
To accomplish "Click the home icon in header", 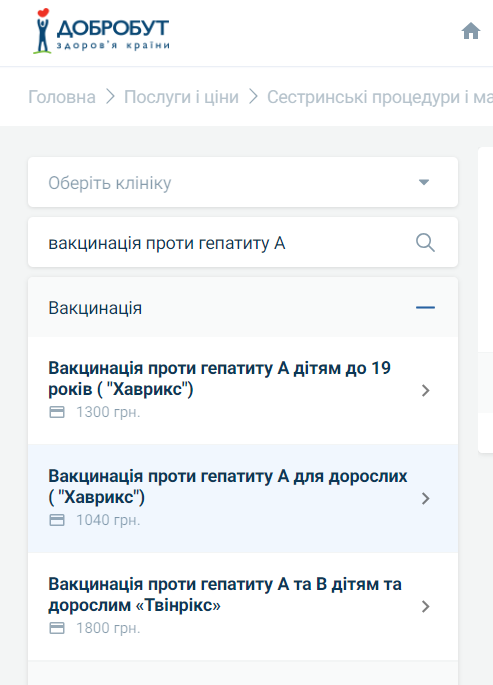I will [x=471, y=31].
